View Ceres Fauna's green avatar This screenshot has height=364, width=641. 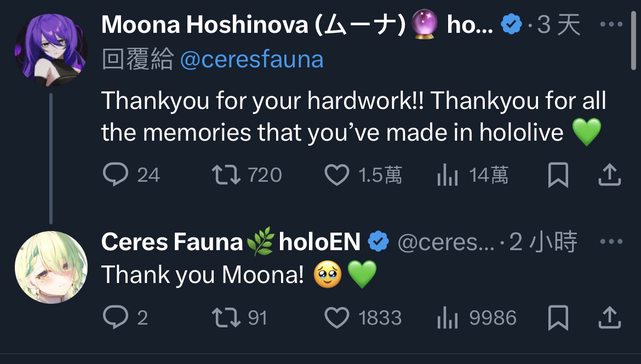pyautogui.click(x=51, y=267)
